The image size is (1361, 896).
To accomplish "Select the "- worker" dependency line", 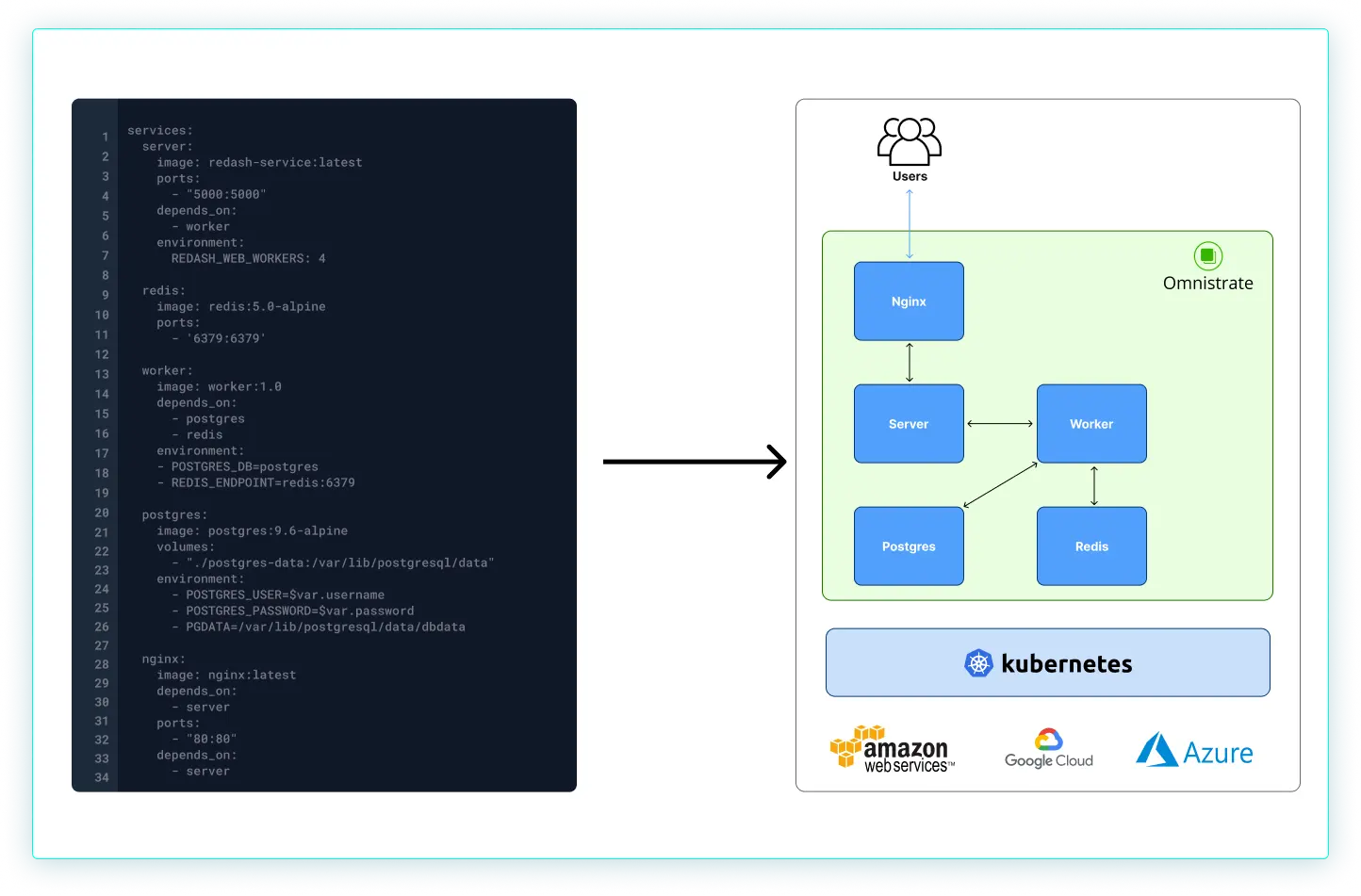I will click(x=201, y=227).
